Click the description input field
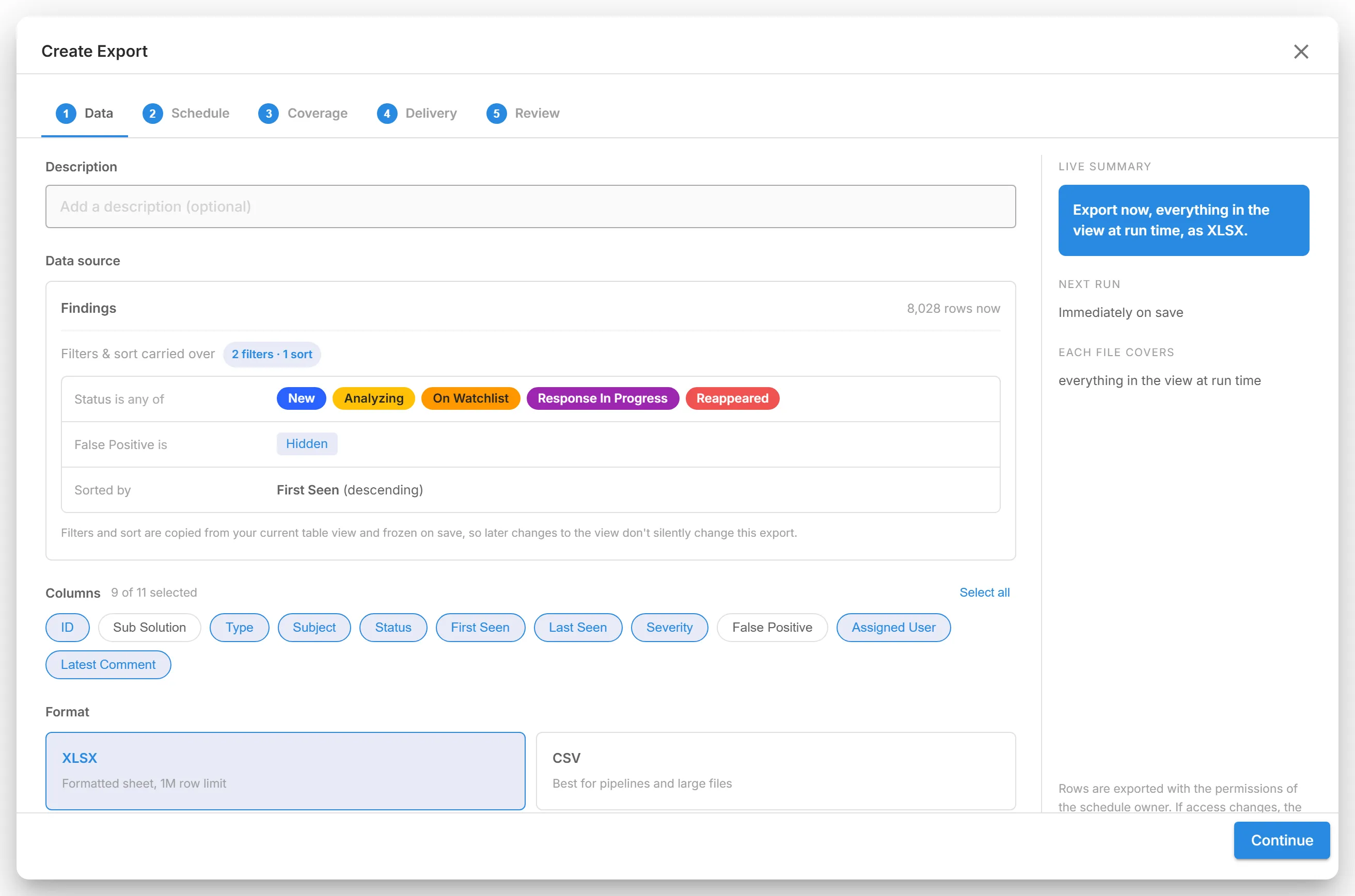Screen dimensions: 1355x896 click(x=530, y=206)
